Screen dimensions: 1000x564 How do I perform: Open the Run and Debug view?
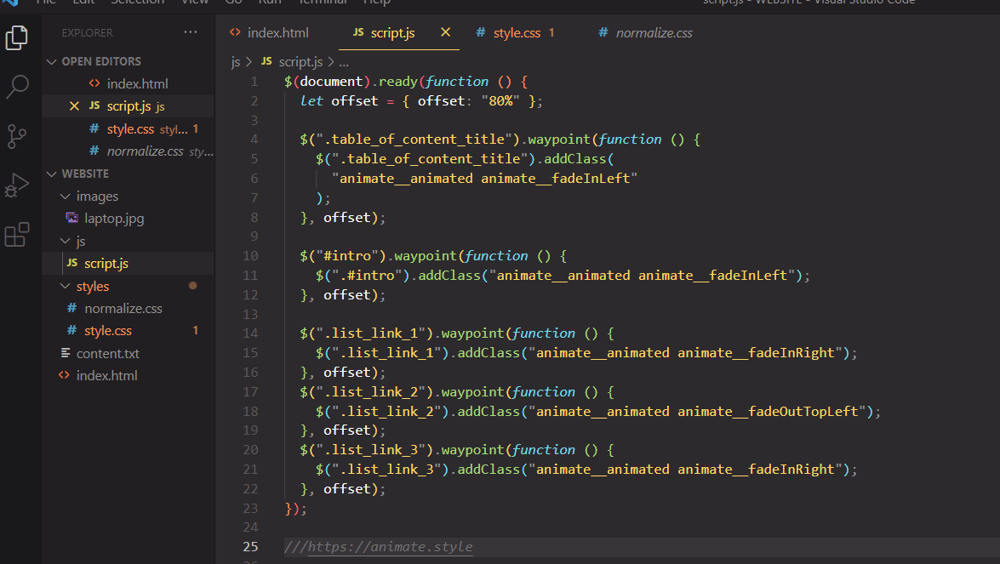(x=17, y=185)
